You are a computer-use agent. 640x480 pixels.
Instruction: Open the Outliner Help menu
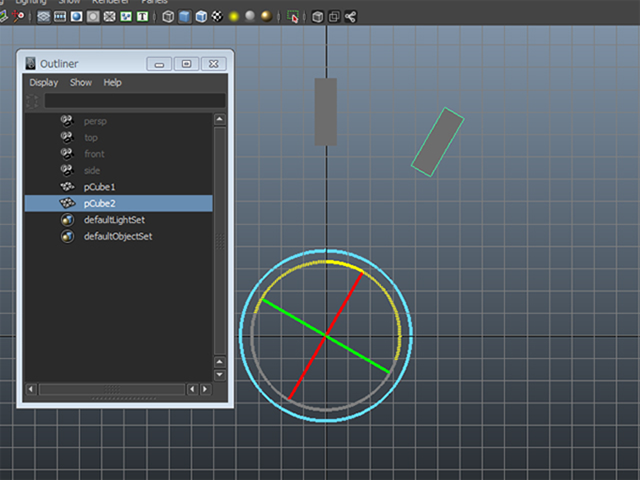(x=113, y=82)
